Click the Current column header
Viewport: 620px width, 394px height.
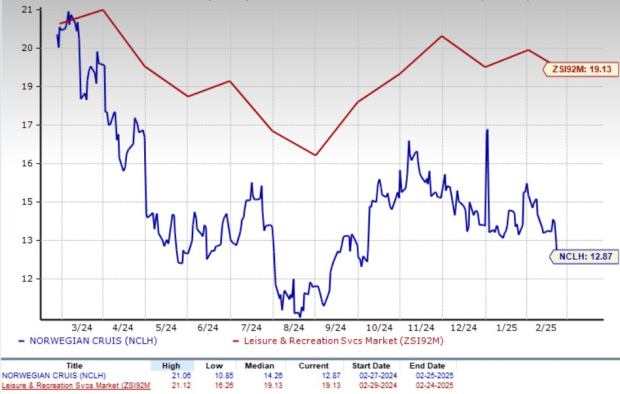click(x=314, y=366)
